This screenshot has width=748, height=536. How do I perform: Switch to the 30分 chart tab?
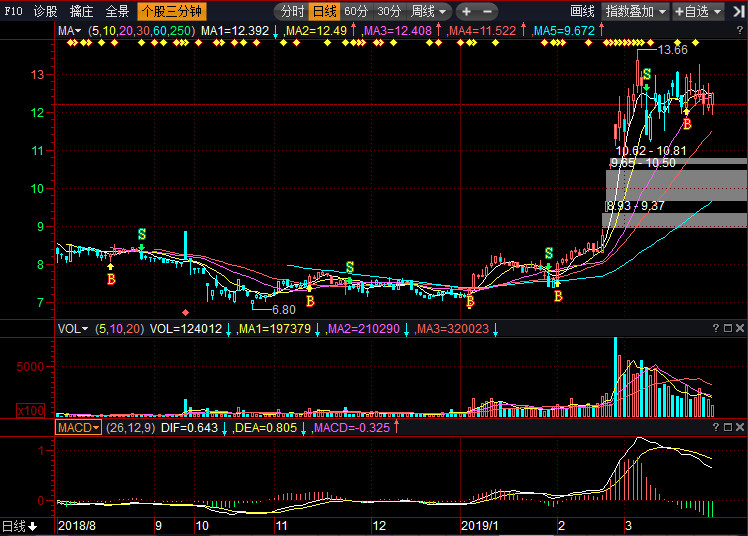click(389, 11)
